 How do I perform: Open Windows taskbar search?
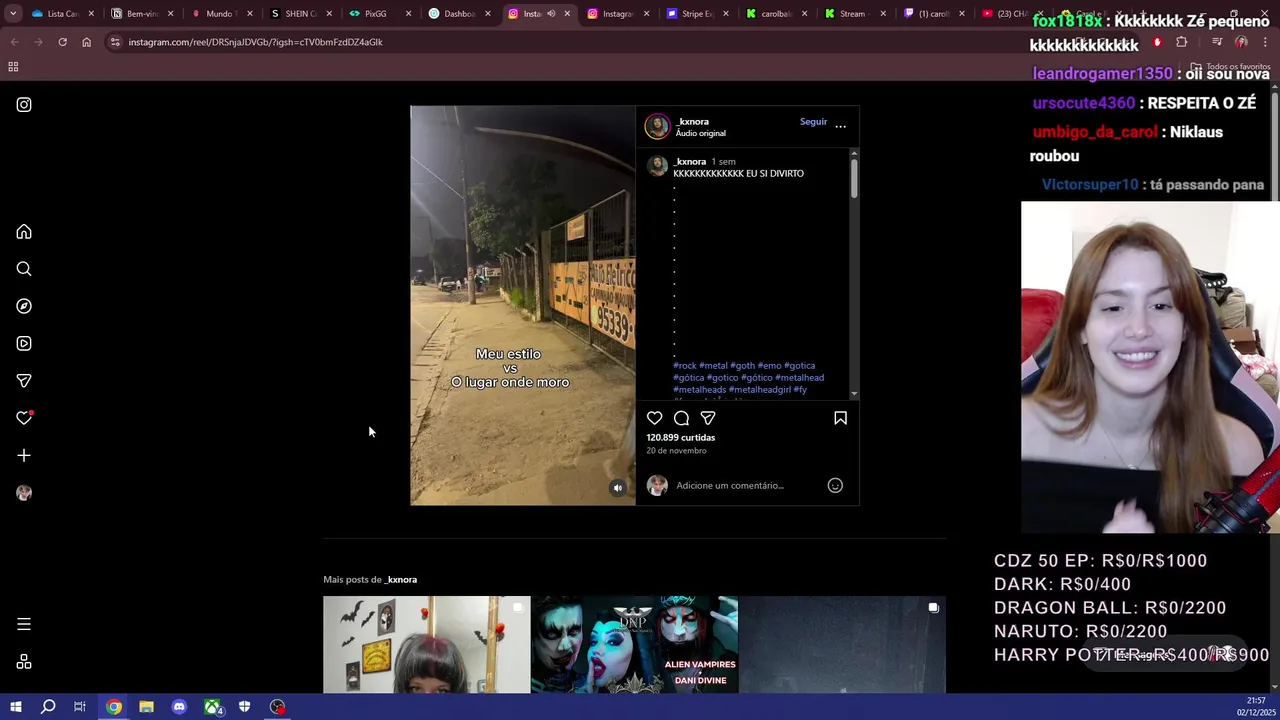coord(48,707)
